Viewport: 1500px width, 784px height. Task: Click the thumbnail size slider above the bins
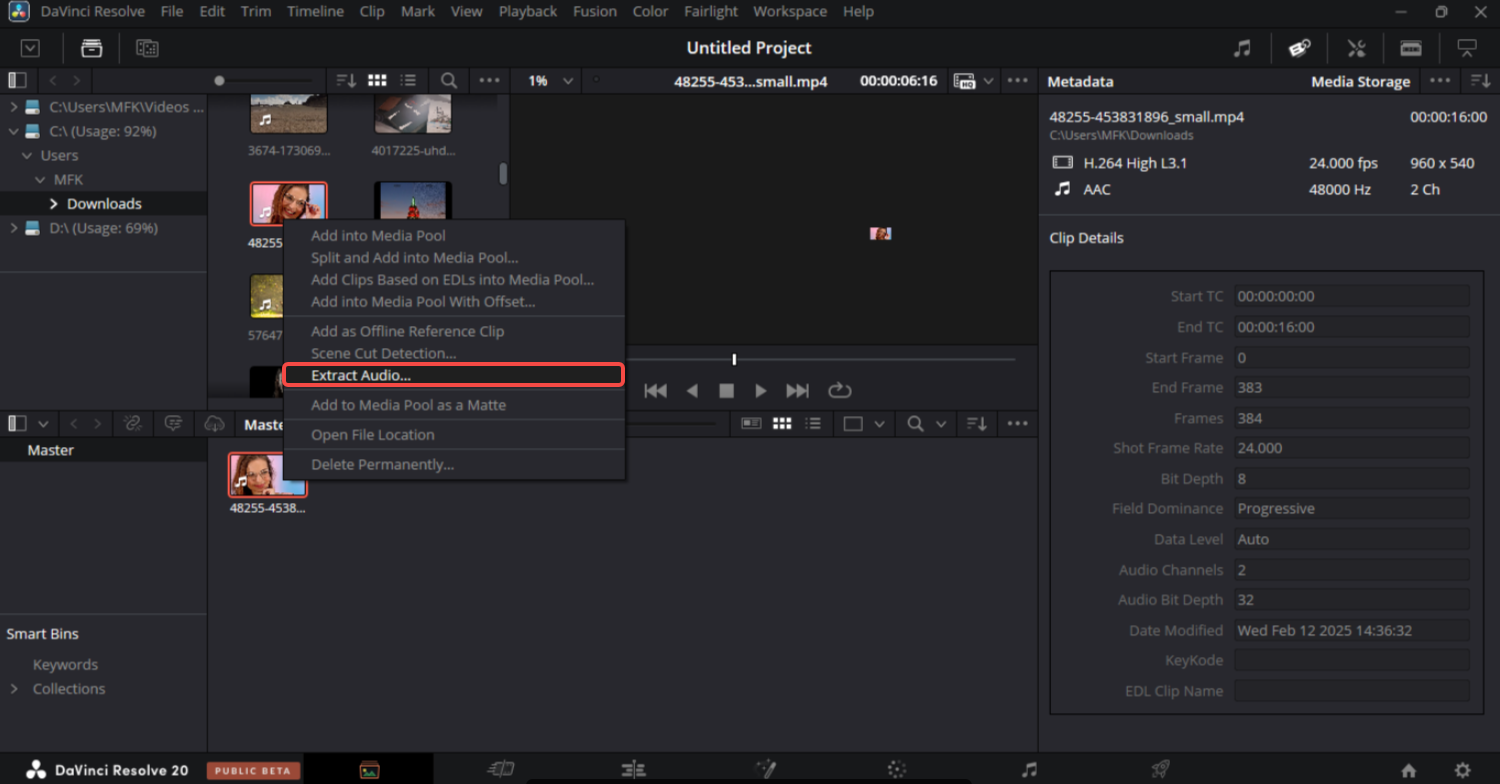pyautogui.click(x=220, y=80)
